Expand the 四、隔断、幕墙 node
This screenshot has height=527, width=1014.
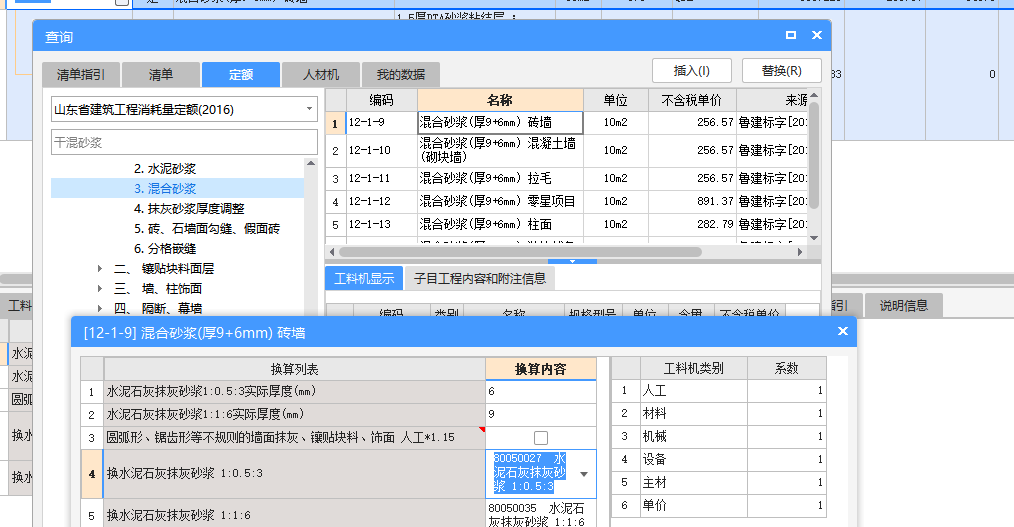tap(100, 308)
